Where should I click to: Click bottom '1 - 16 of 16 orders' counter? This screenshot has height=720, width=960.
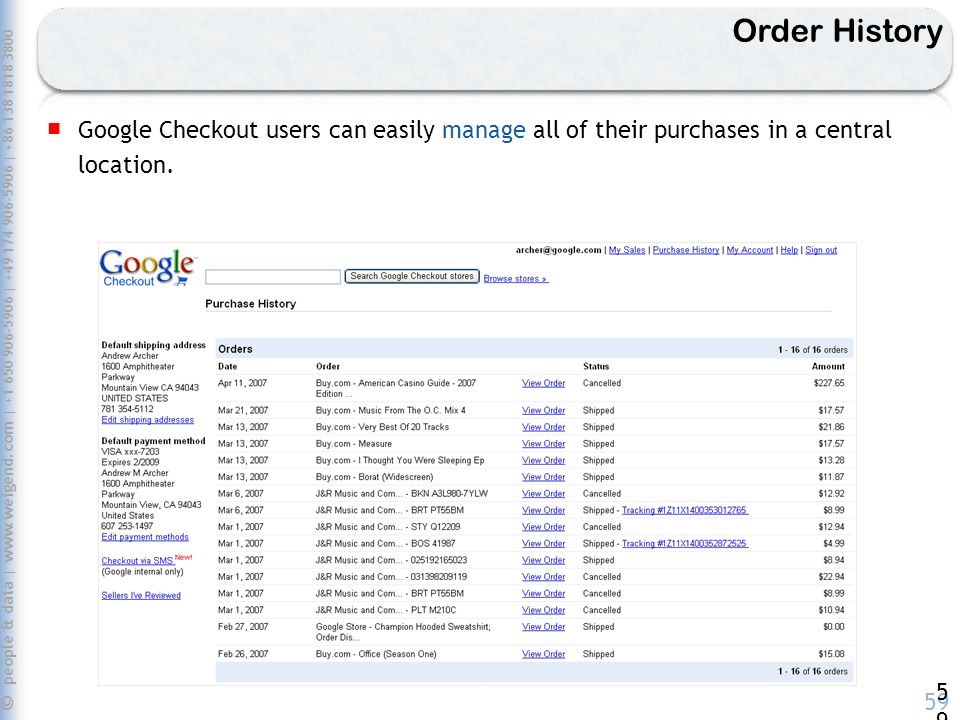click(x=813, y=671)
